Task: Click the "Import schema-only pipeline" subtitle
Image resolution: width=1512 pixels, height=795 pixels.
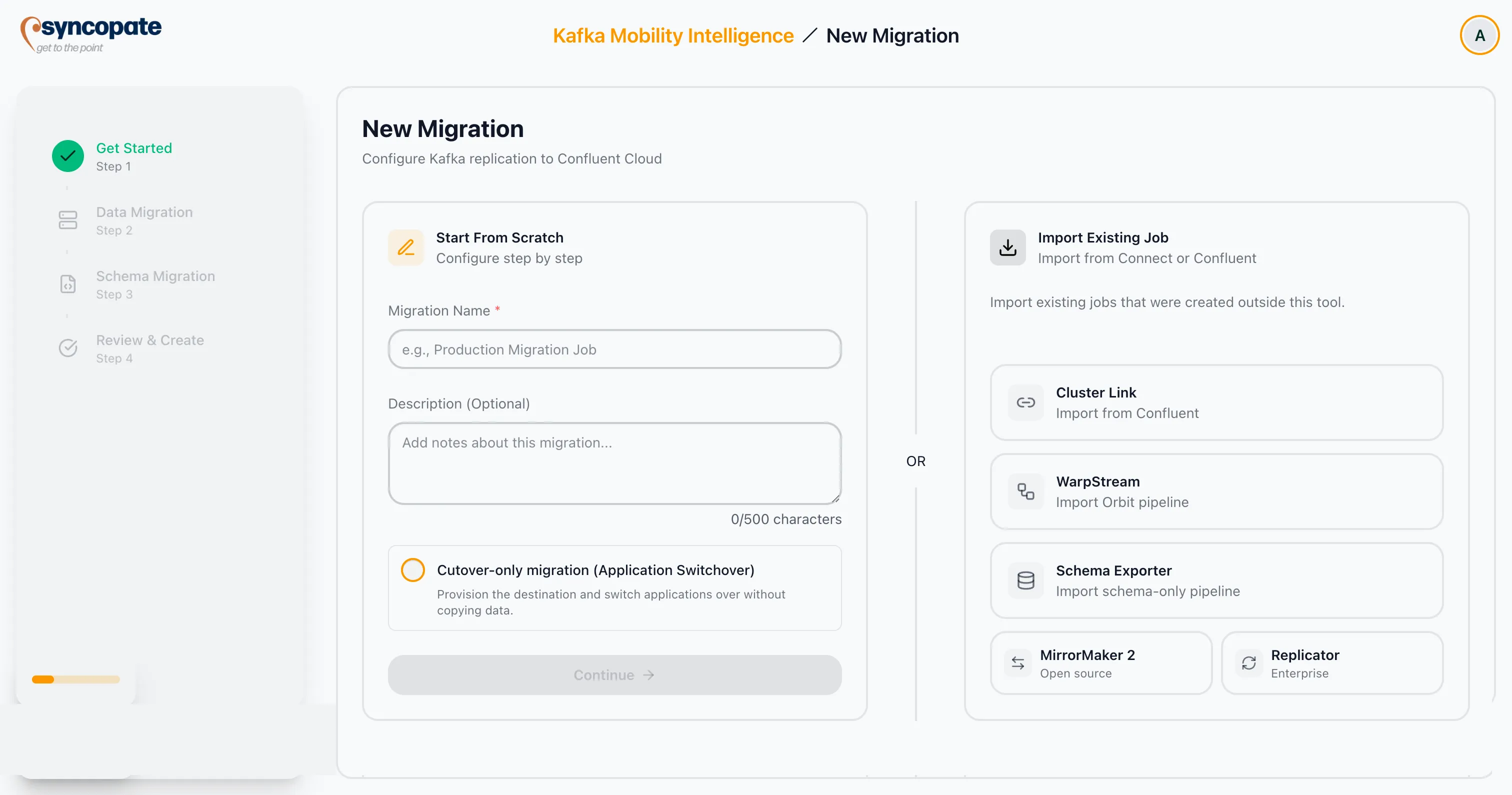Action: click(x=1147, y=591)
